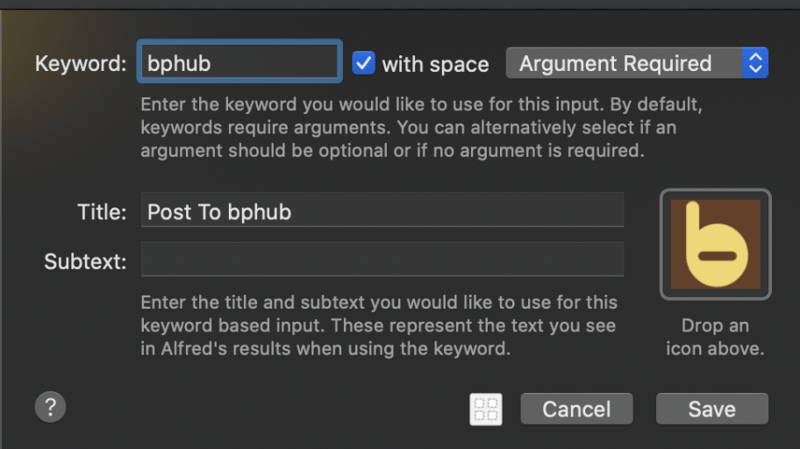The image size is (800, 449).
Task: Save the keyword input settings
Action: point(712,408)
